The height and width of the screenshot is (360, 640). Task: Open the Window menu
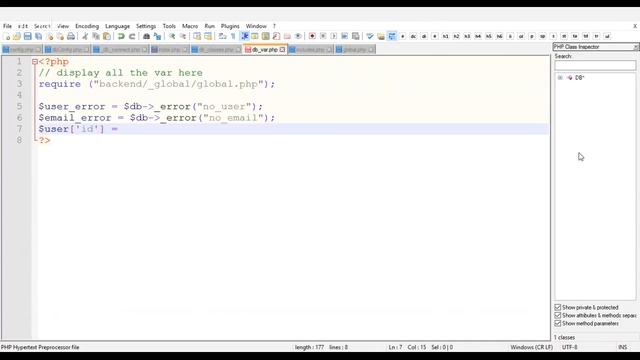256,26
